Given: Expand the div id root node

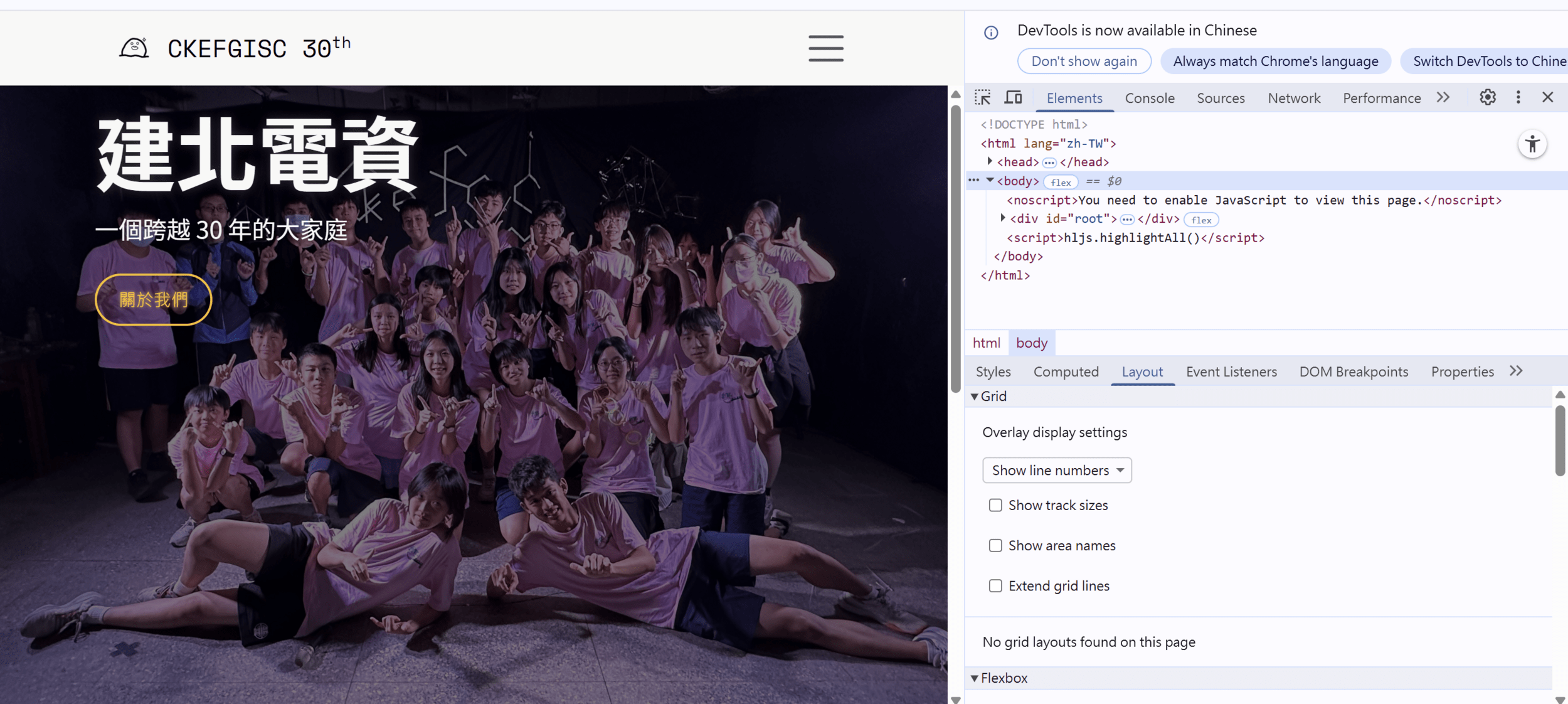Looking at the screenshot, I should point(1002,218).
